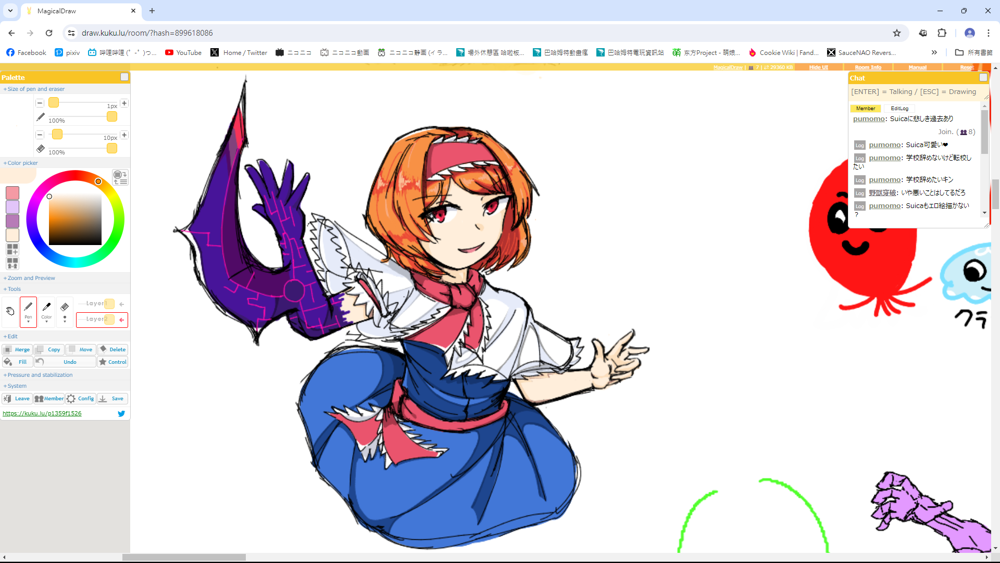Click the add swatch grid icon
1000x563 pixels.
(x=12, y=249)
